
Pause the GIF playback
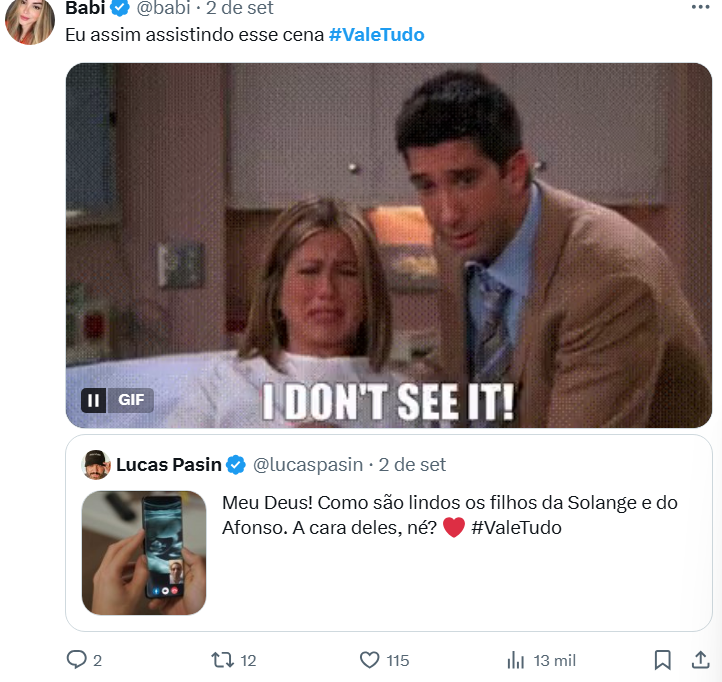93,400
